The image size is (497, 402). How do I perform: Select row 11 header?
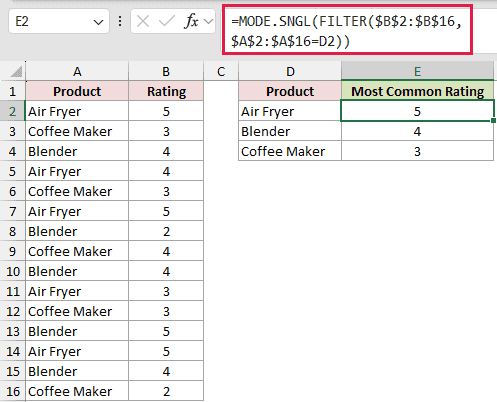(13, 291)
